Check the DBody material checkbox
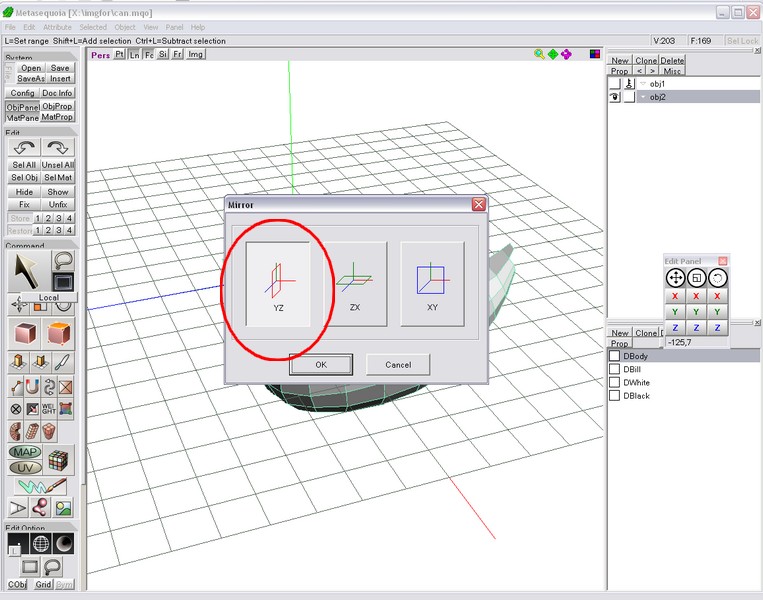The image size is (763, 600). pos(615,356)
